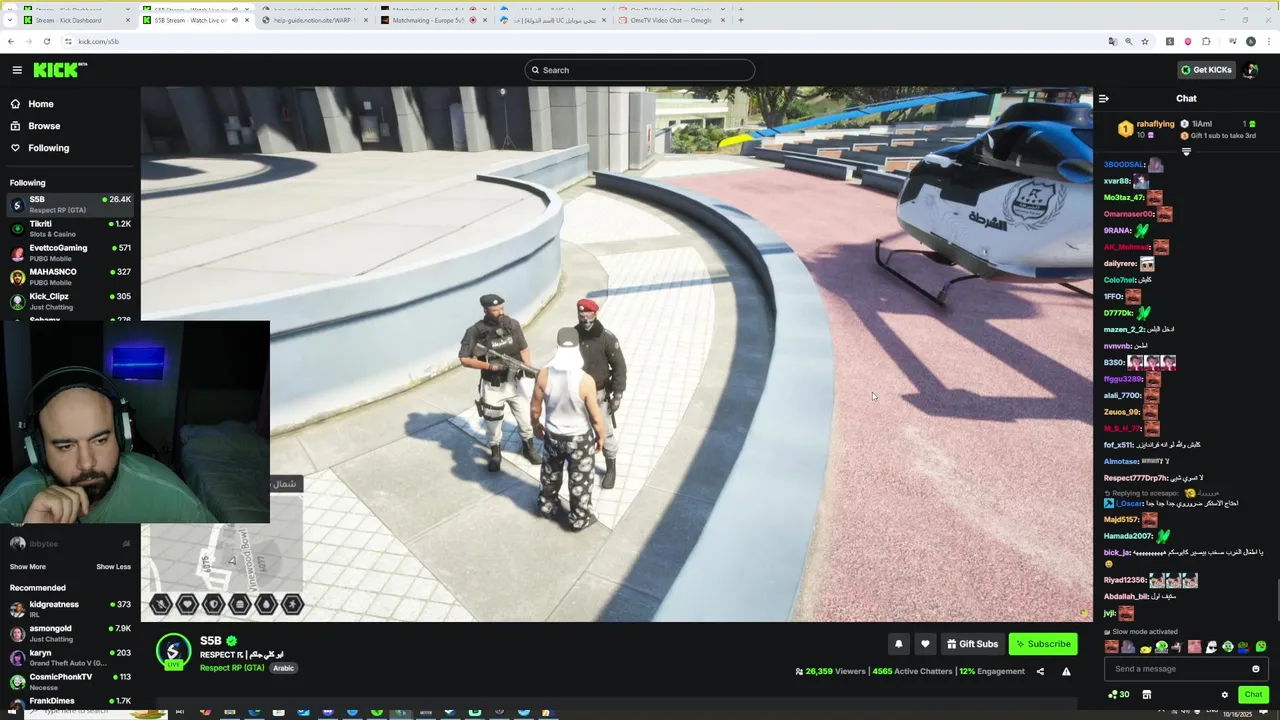Focus the Search box
This screenshot has width=1280, height=720.
click(639, 70)
